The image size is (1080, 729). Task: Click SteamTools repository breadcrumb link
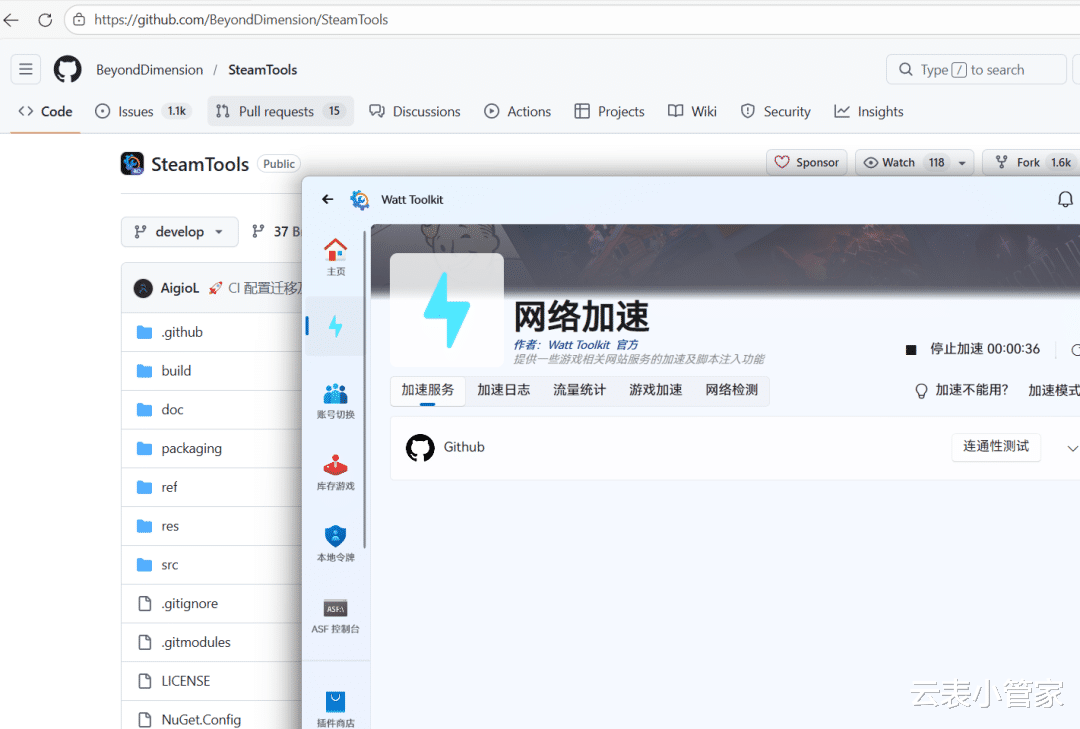click(262, 70)
